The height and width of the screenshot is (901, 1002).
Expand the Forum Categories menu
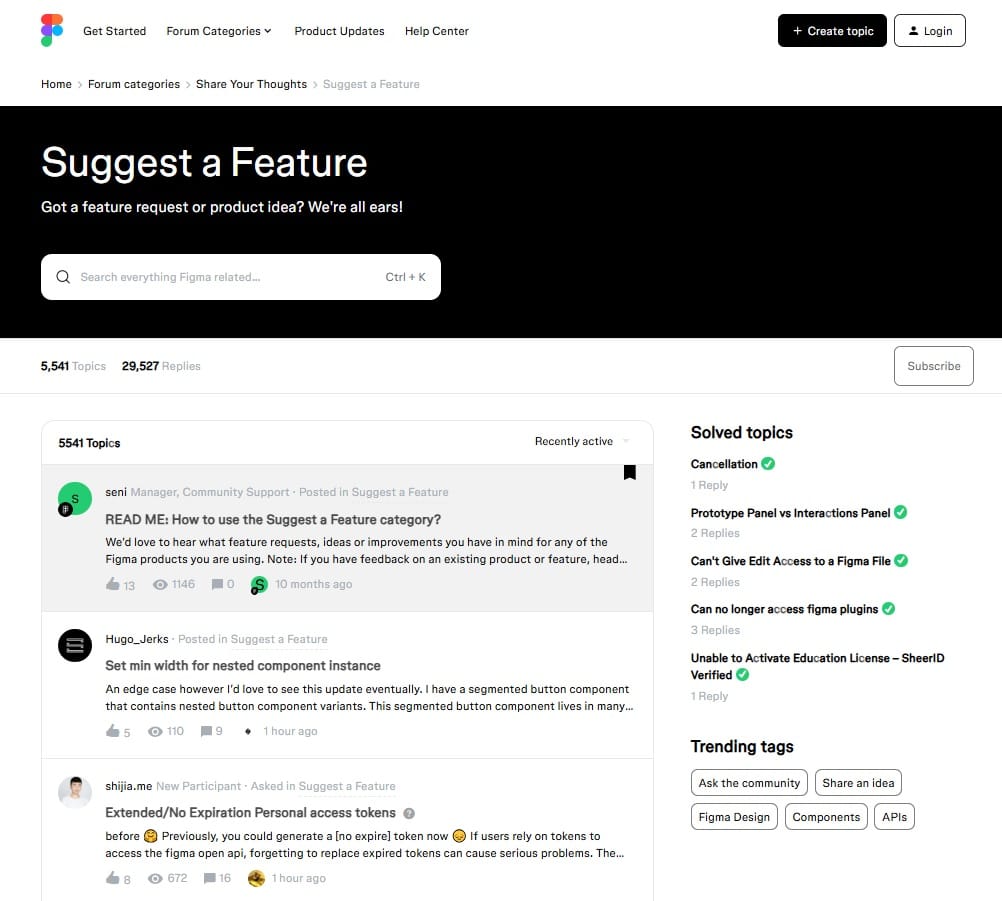click(219, 31)
